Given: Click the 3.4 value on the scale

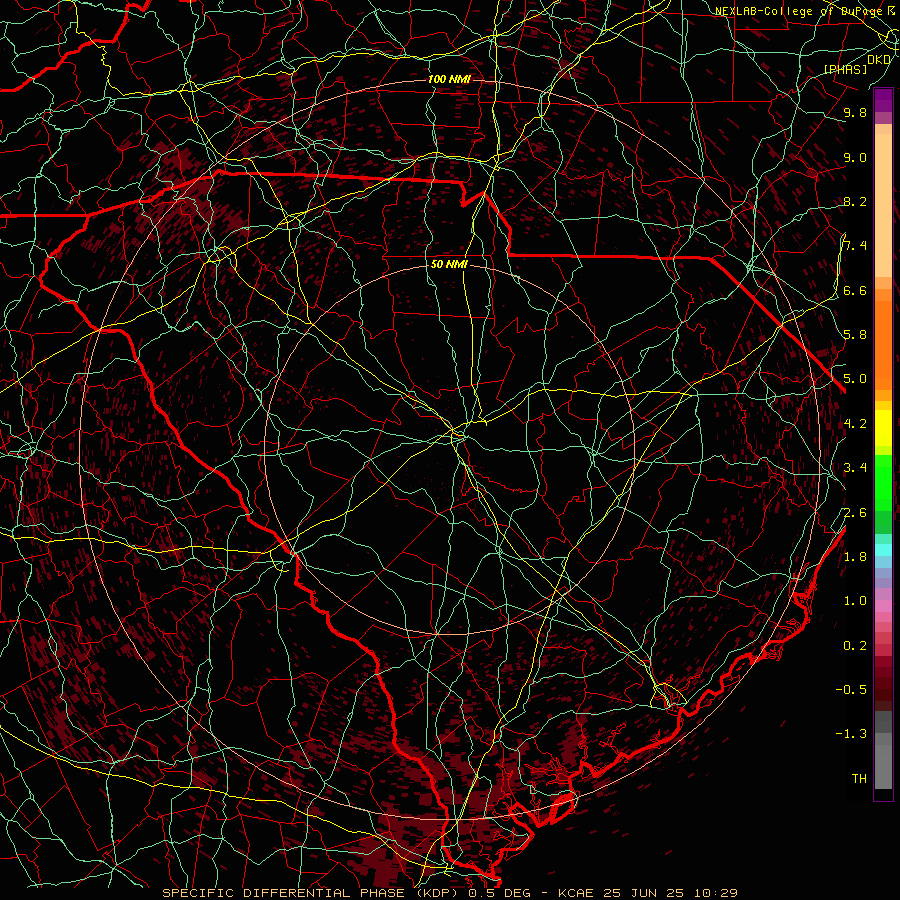Looking at the screenshot, I should point(855,468).
